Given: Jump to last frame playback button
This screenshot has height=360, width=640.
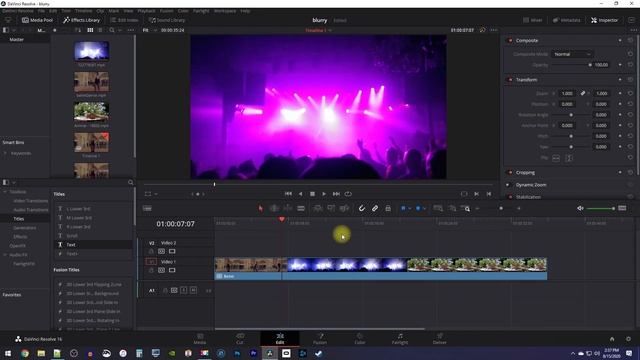Looking at the screenshot, I should [336, 194].
